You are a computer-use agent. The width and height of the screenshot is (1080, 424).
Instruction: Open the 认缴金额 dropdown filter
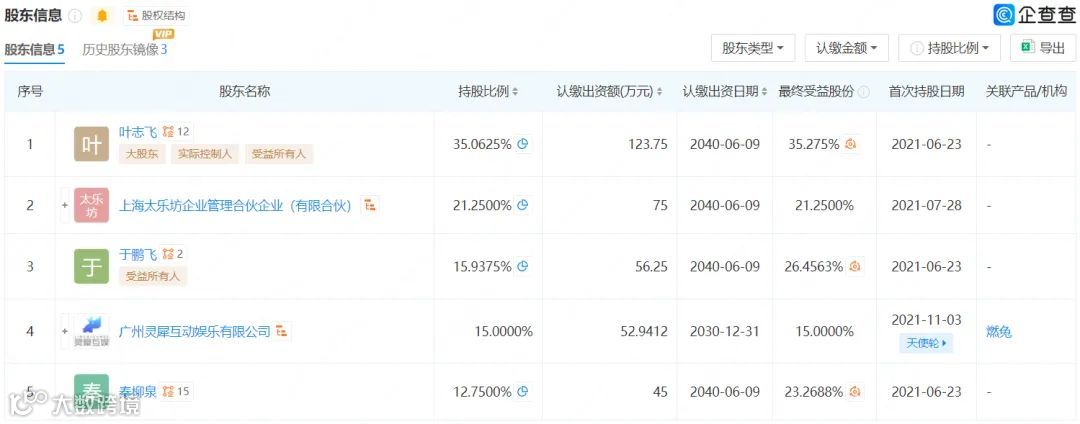847,48
